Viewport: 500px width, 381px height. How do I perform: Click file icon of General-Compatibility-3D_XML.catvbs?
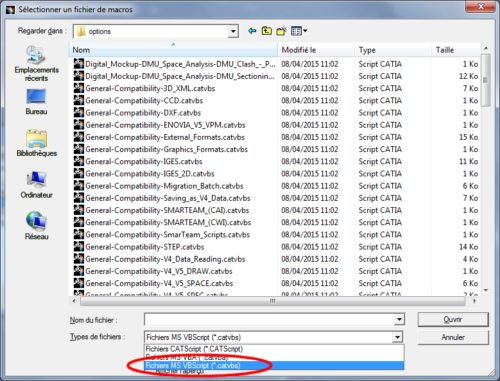pyautogui.click(x=79, y=88)
